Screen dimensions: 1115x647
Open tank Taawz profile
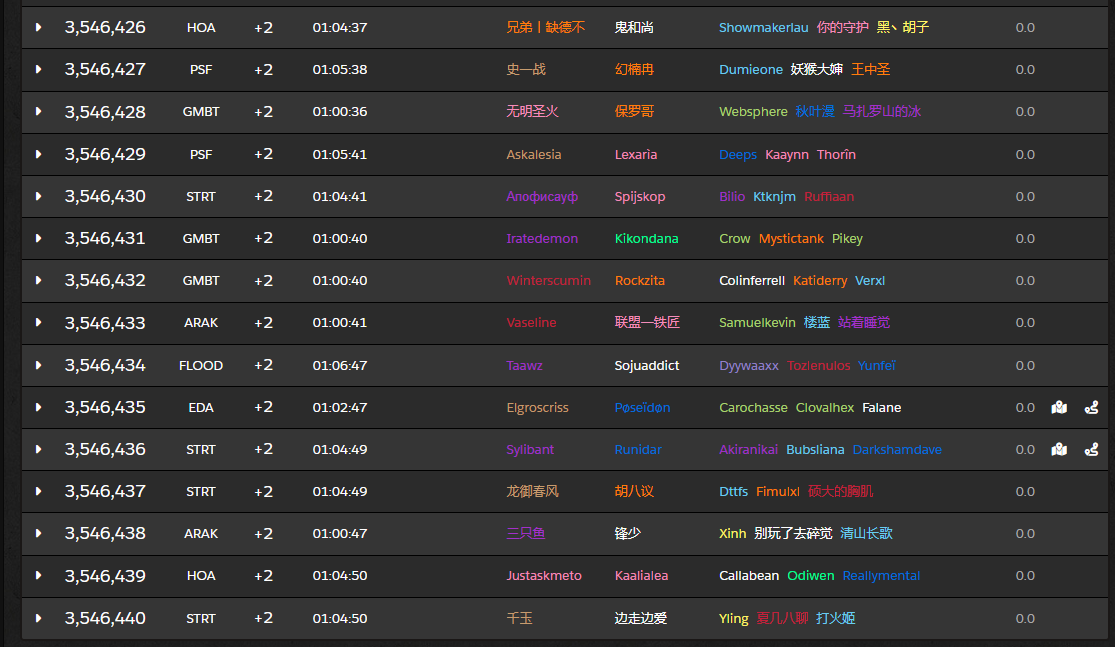coord(524,365)
